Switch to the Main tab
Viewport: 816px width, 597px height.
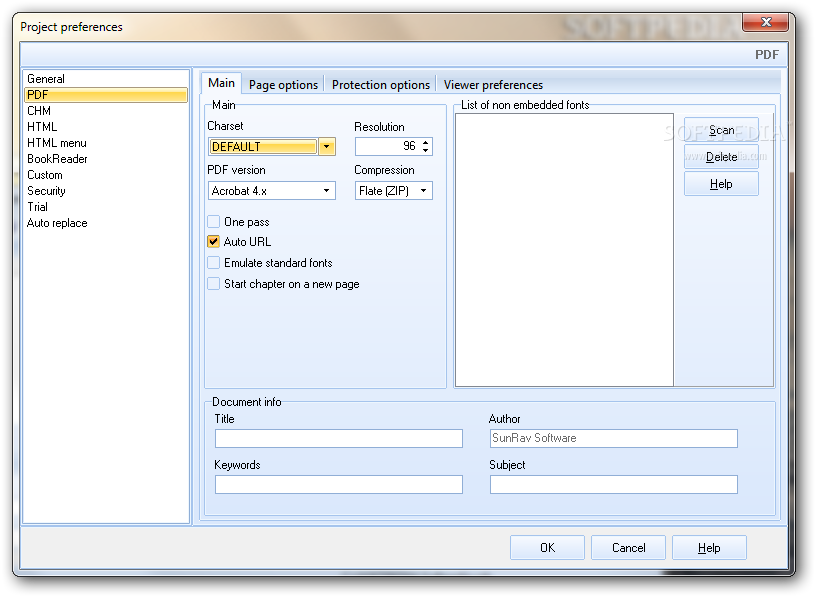tap(221, 83)
